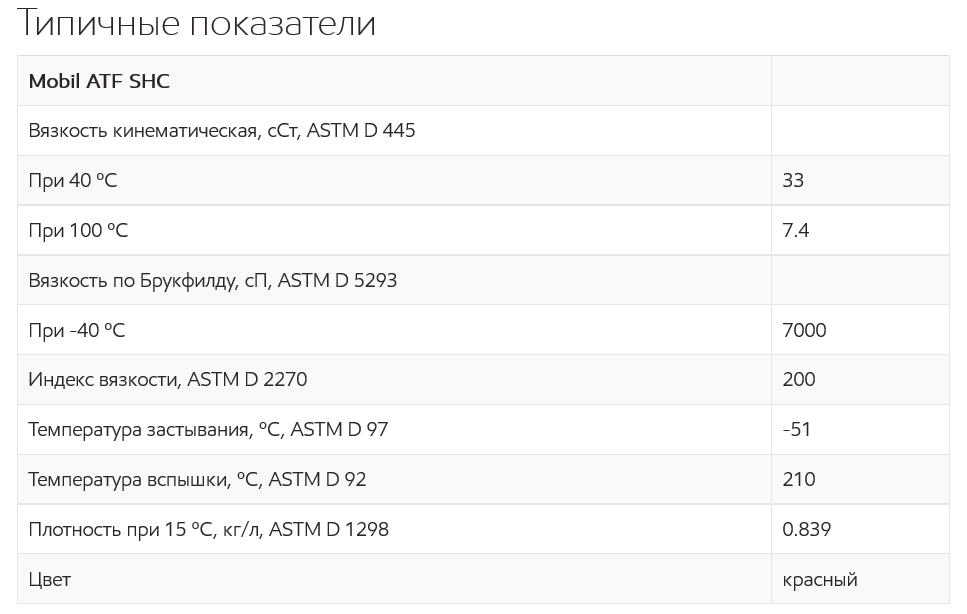Click the 'Индекс вязкости, ASTM D 2270' cell
Image resolution: width=967 pixels, height=614 pixels.
(x=394, y=379)
